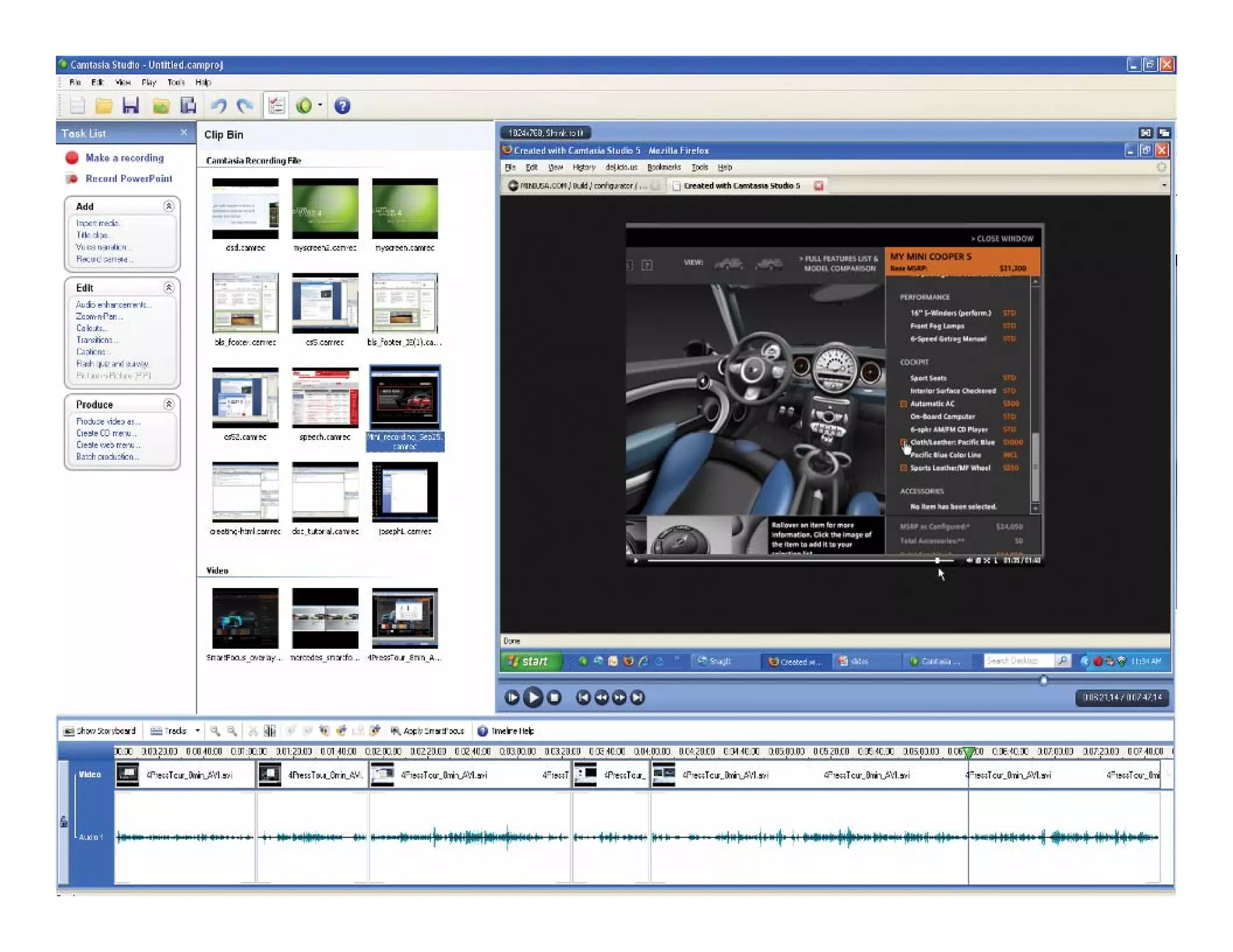Viewport: 1233px width, 952px height.
Task: Click the green Produce icon in the toolbar
Action: click(303, 106)
